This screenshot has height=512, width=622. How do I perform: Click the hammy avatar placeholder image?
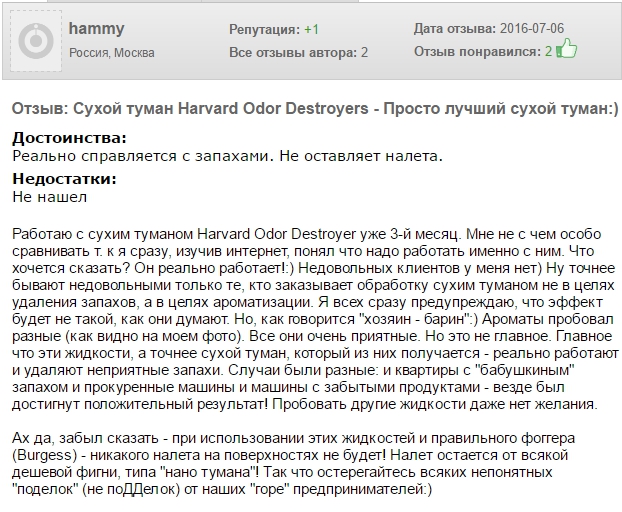tap(36, 41)
